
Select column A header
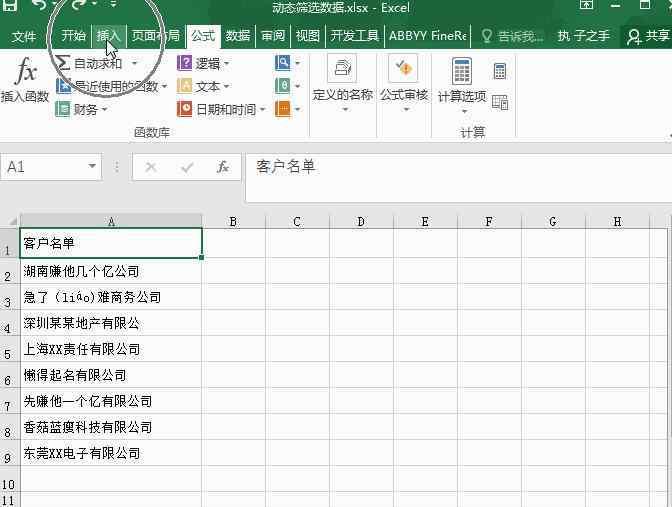coord(111,222)
